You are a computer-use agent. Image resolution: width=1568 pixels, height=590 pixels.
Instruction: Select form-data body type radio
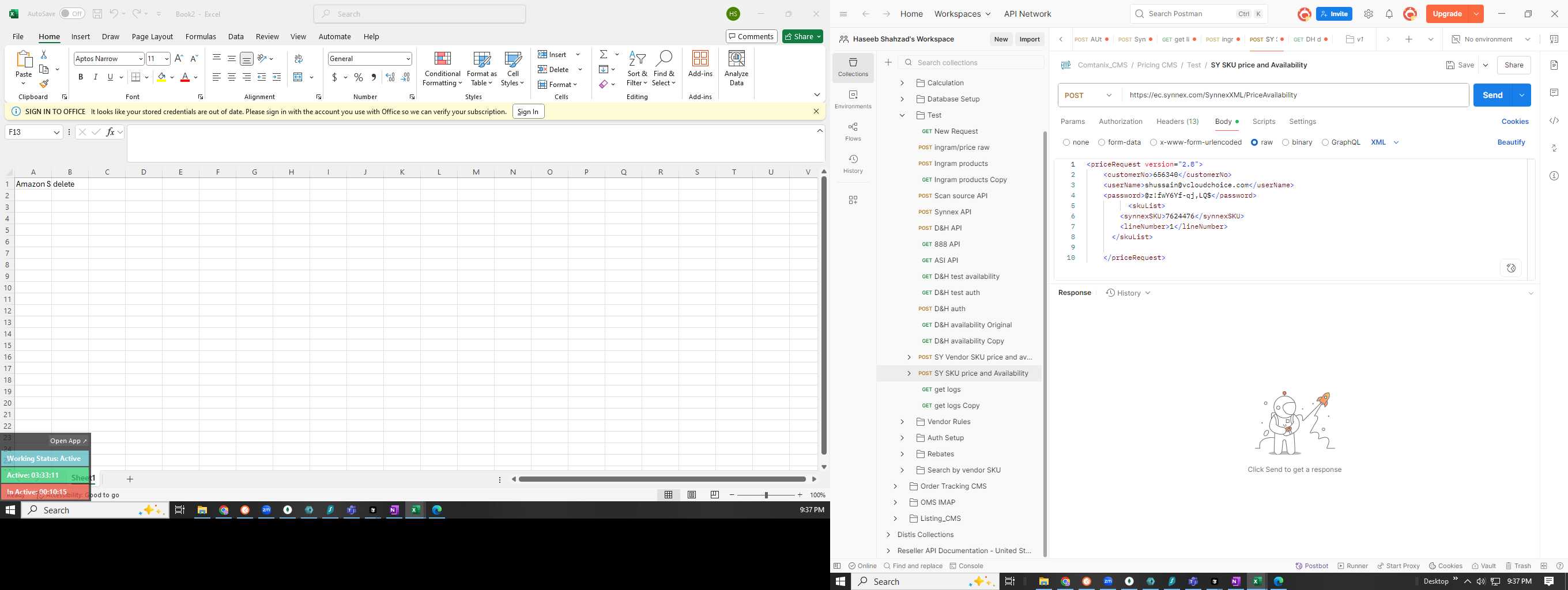[1102, 142]
